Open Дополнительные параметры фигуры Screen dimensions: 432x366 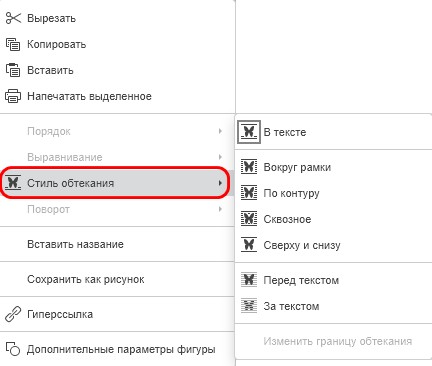pos(117,349)
